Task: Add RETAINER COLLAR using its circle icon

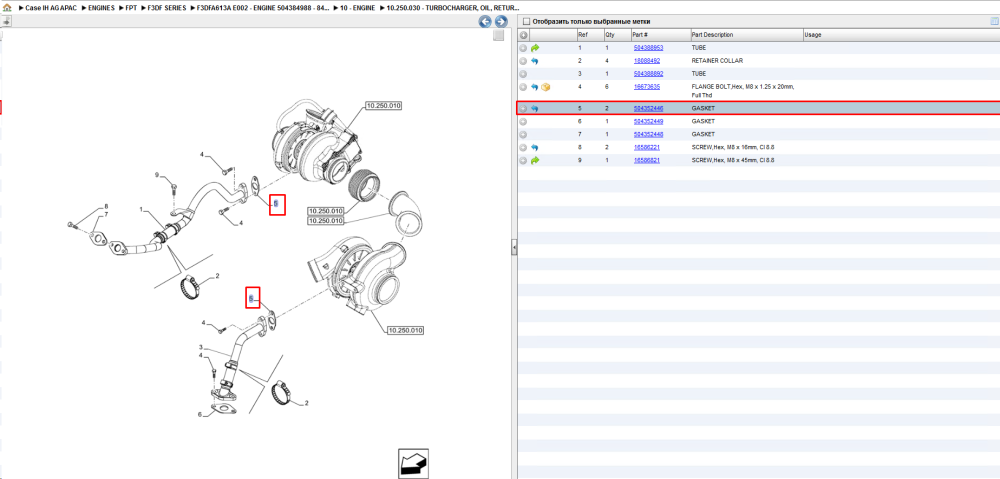Action: pos(523,61)
